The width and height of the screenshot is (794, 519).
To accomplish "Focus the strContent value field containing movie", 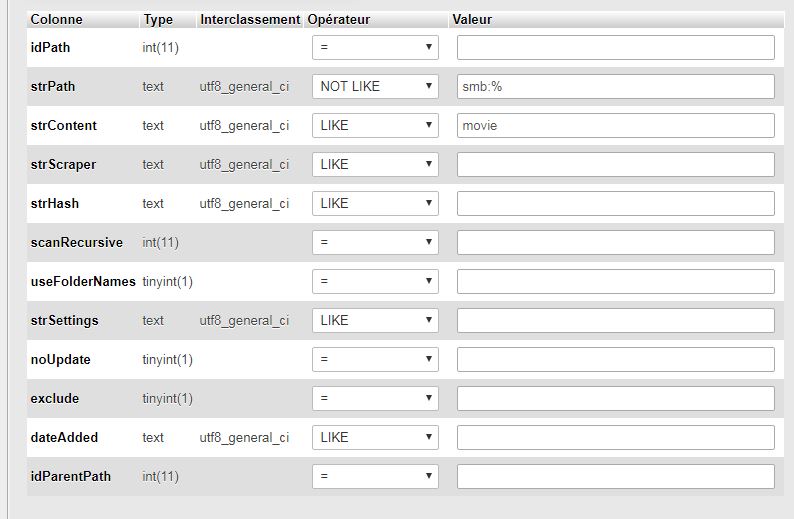I will point(615,125).
